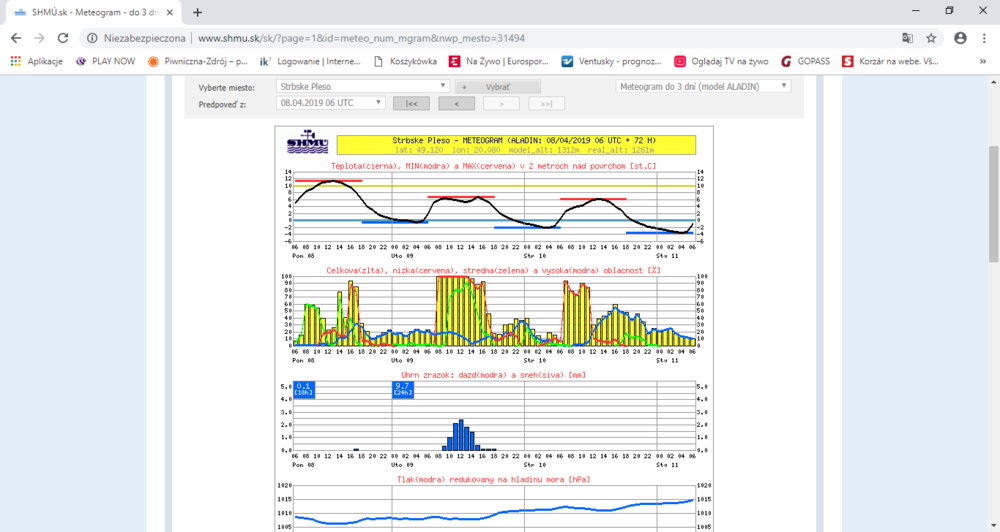The width and height of the screenshot is (1000, 532).
Task: Click yellow Strbske Pleso METEOGRAM title banner
Action: point(516,145)
